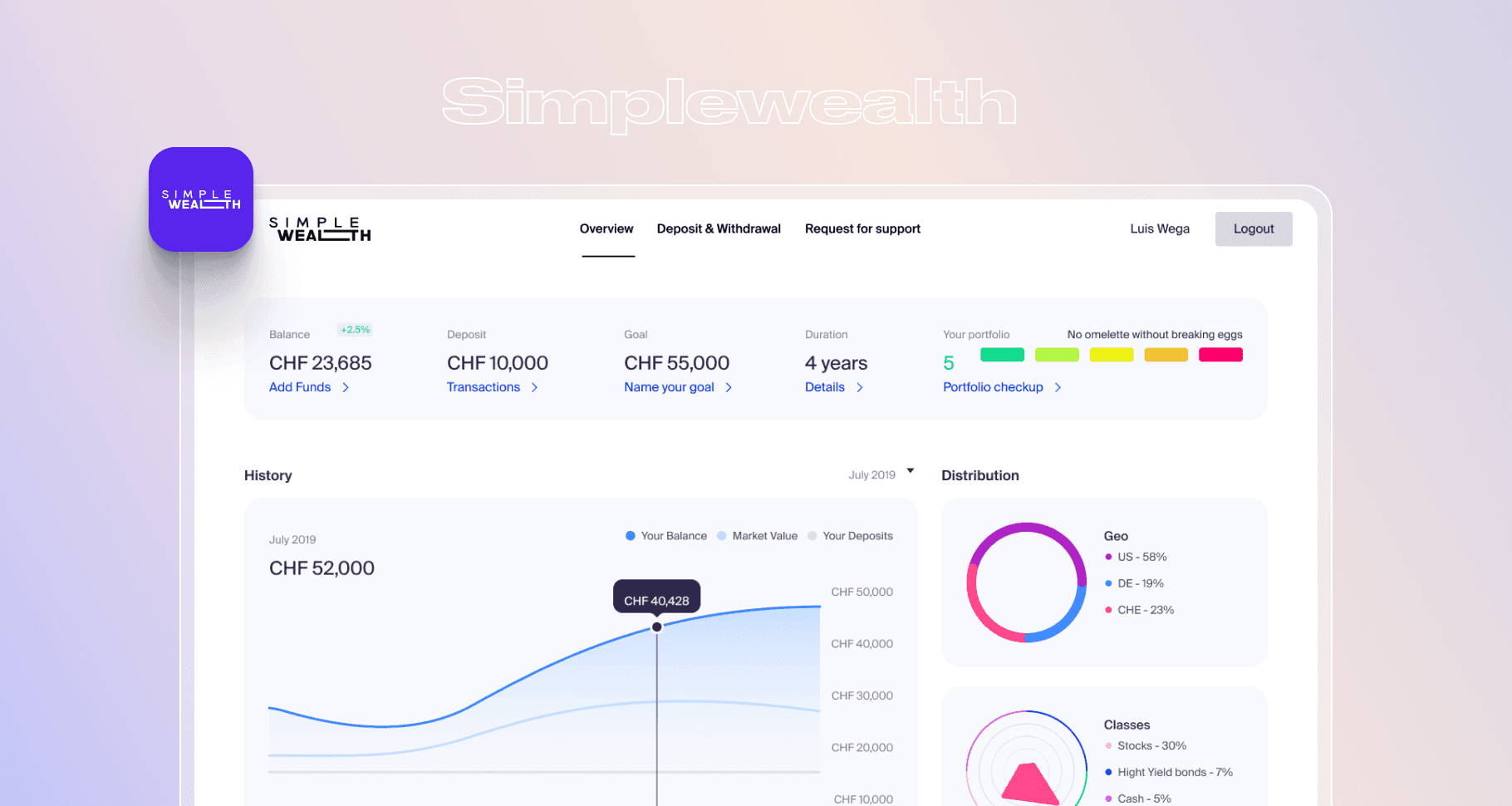Select the Cash - 5% legend item
Viewport: 1512px width, 806px height.
pyautogui.click(x=1138, y=799)
